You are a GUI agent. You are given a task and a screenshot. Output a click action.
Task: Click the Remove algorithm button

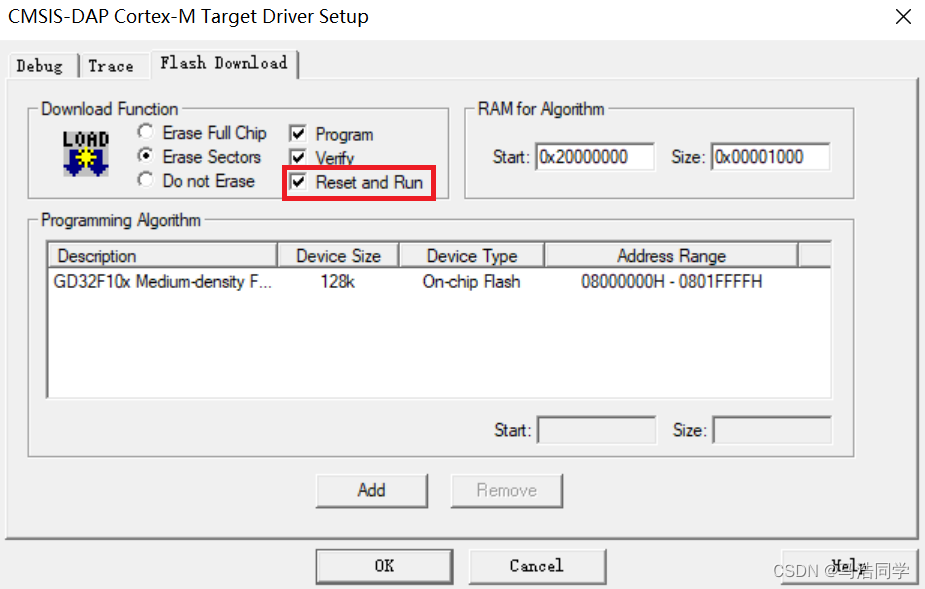[507, 490]
